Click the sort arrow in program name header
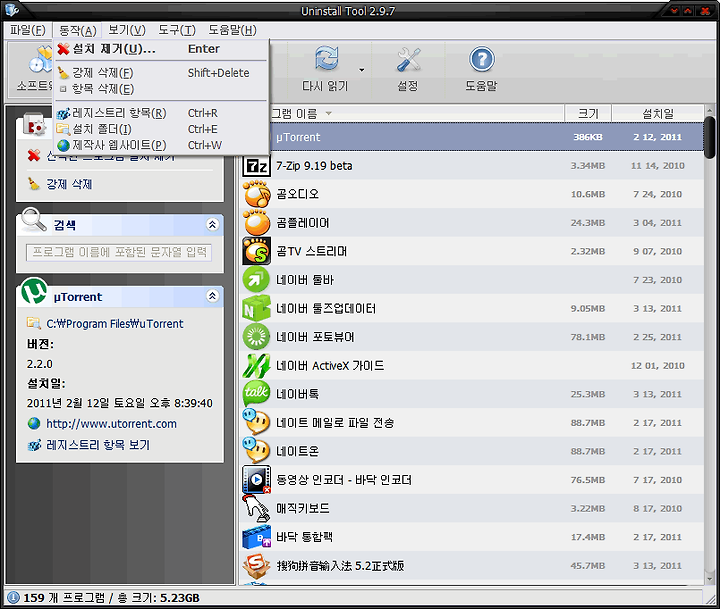This screenshot has width=720, height=609. pyautogui.click(x=328, y=113)
